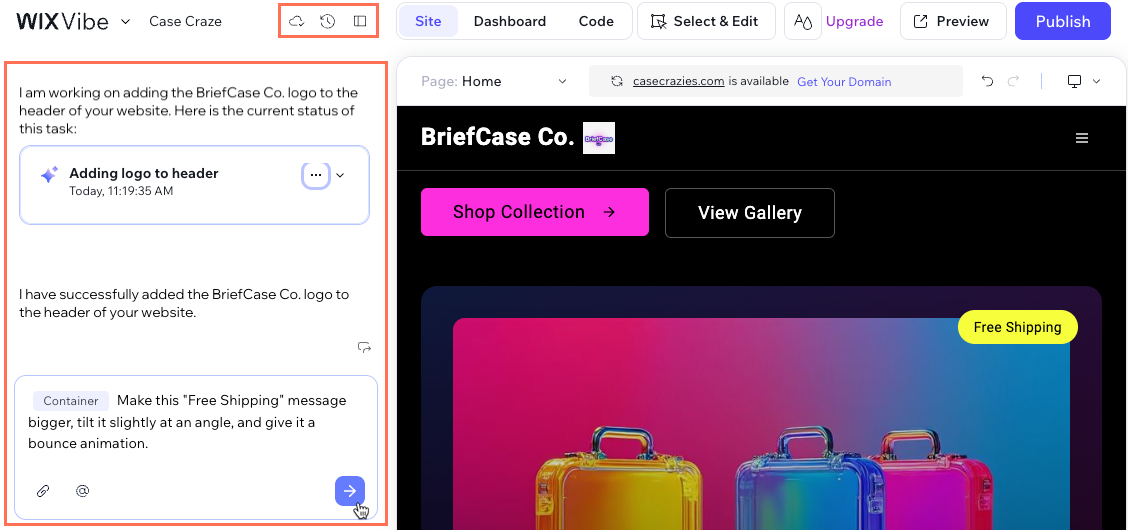Screen dimensions: 1128x530
Task: Open the version history clock icon
Action: tap(327, 22)
